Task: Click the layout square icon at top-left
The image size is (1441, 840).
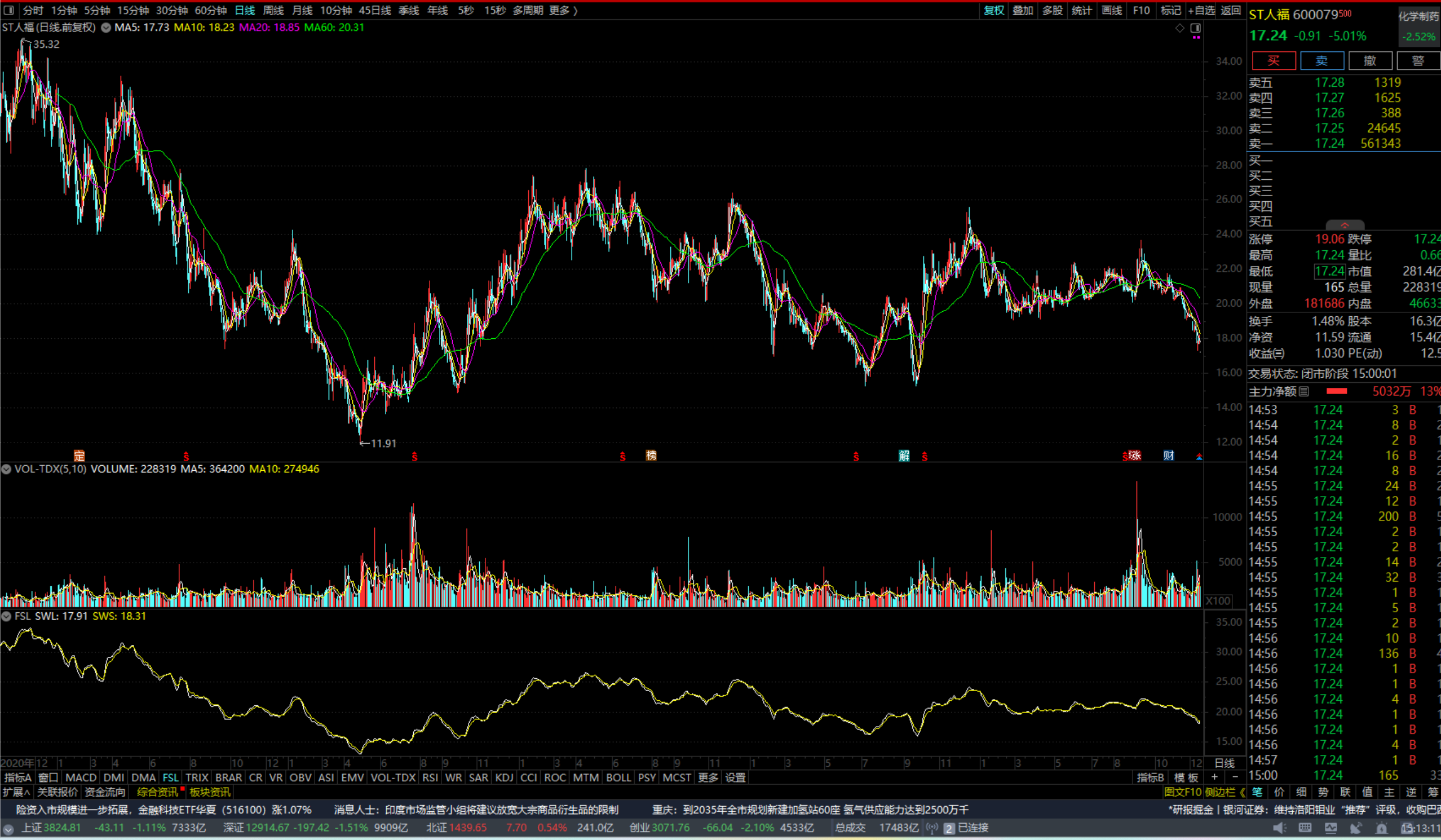Action: coord(8,10)
